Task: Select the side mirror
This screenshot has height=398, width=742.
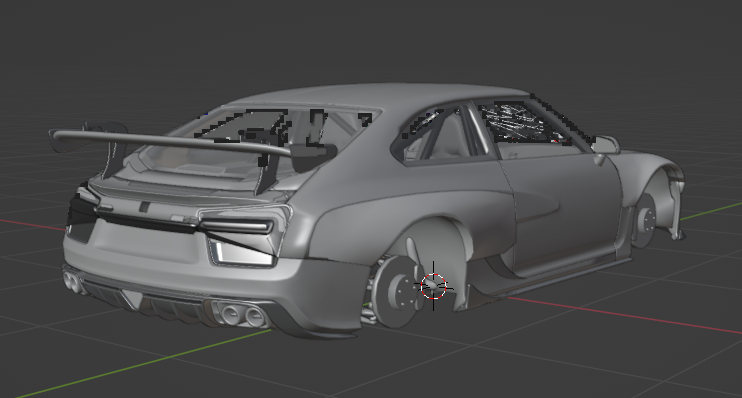Action: pos(606,146)
